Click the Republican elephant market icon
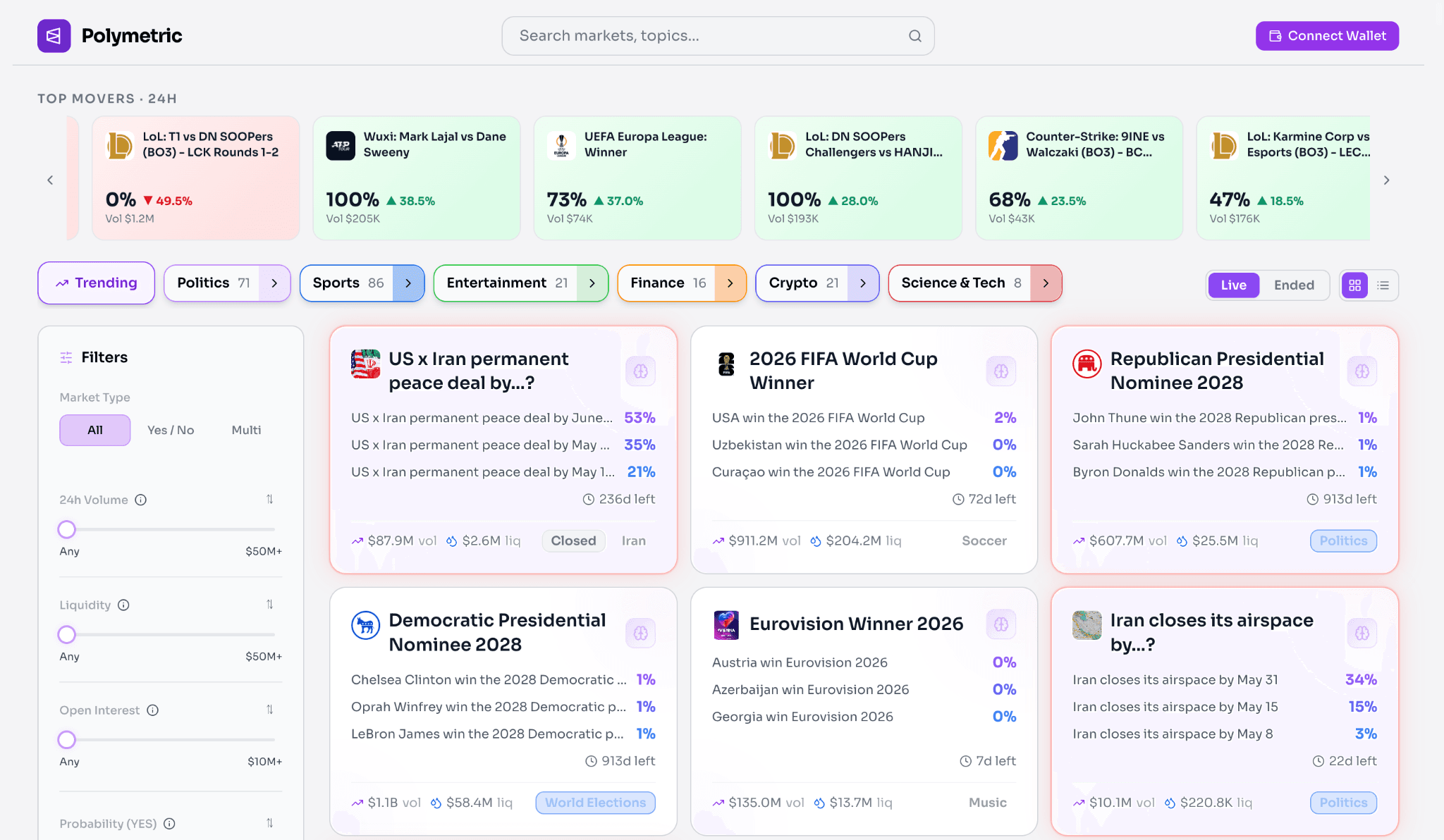Image resolution: width=1444 pixels, height=840 pixels. point(1087,364)
